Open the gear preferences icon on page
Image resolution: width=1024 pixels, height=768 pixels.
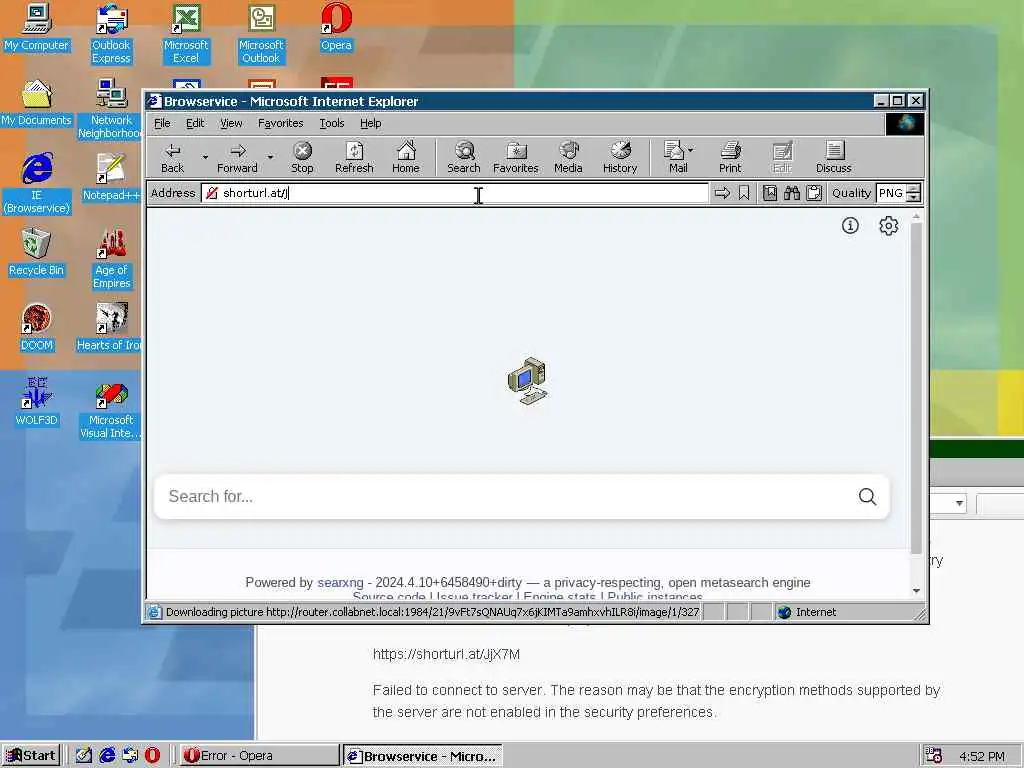click(888, 226)
